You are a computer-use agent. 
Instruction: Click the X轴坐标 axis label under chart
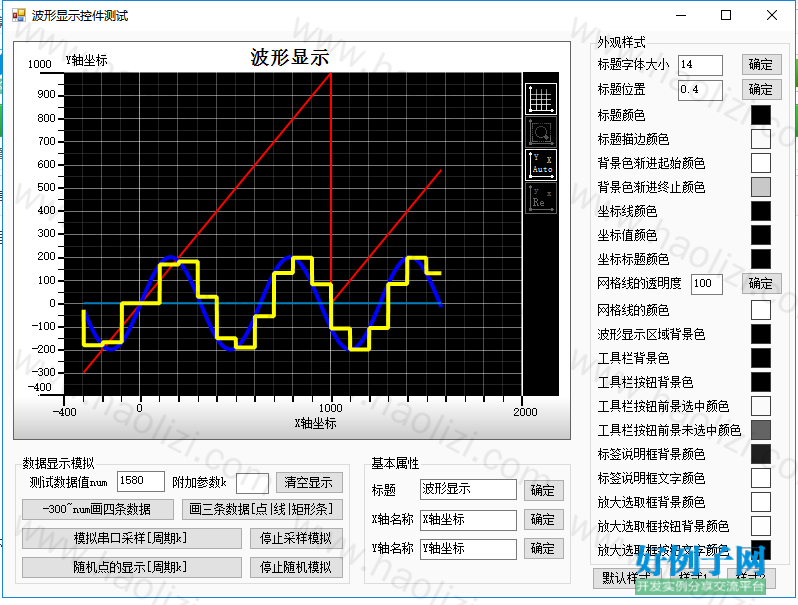coord(316,423)
